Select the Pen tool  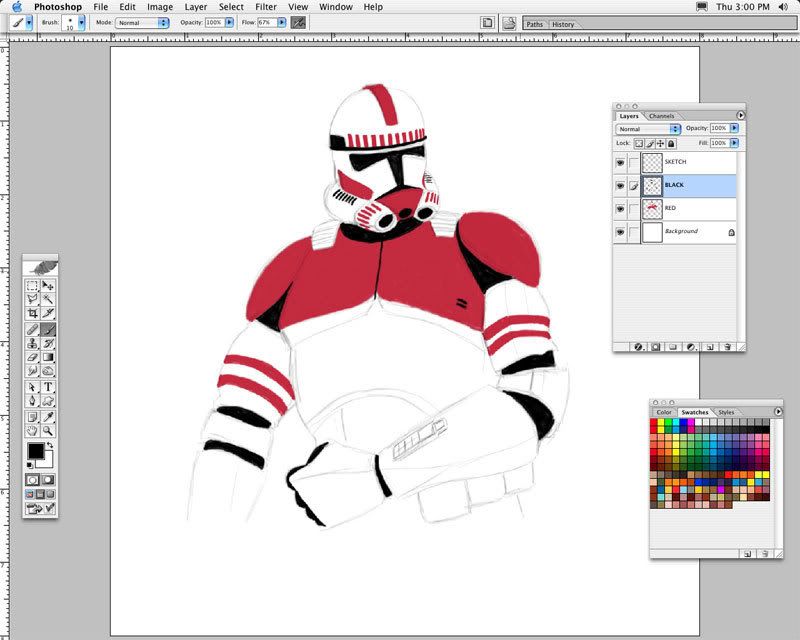pos(32,401)
